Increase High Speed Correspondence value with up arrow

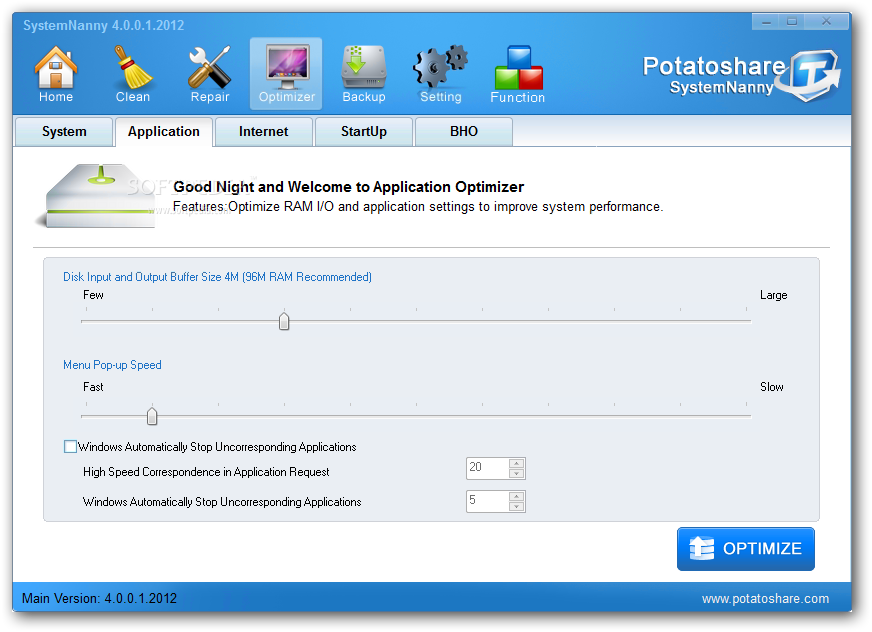(x=517, y=463)
